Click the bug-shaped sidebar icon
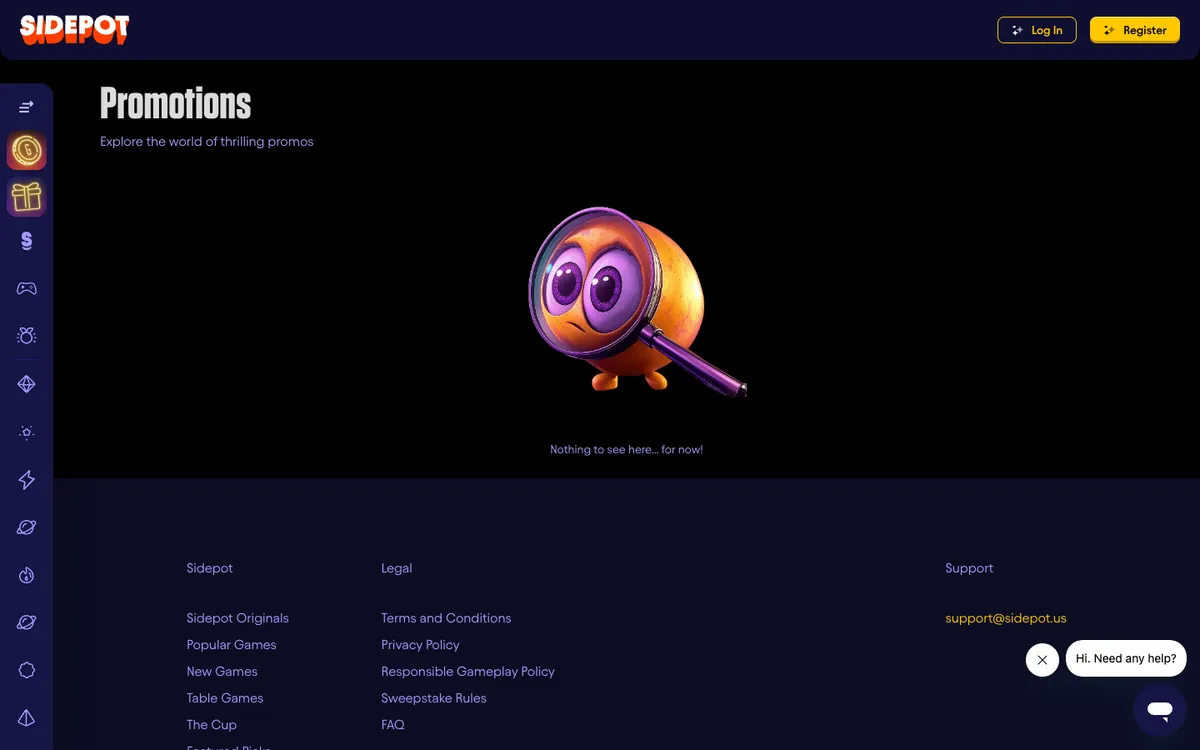Viewport: 1200px width, 750px height. click(27, 336)
